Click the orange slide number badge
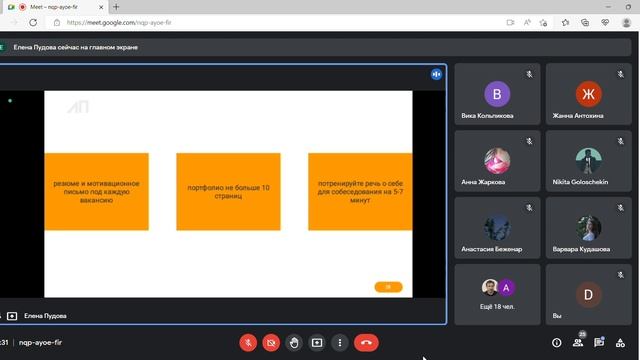 388,287
